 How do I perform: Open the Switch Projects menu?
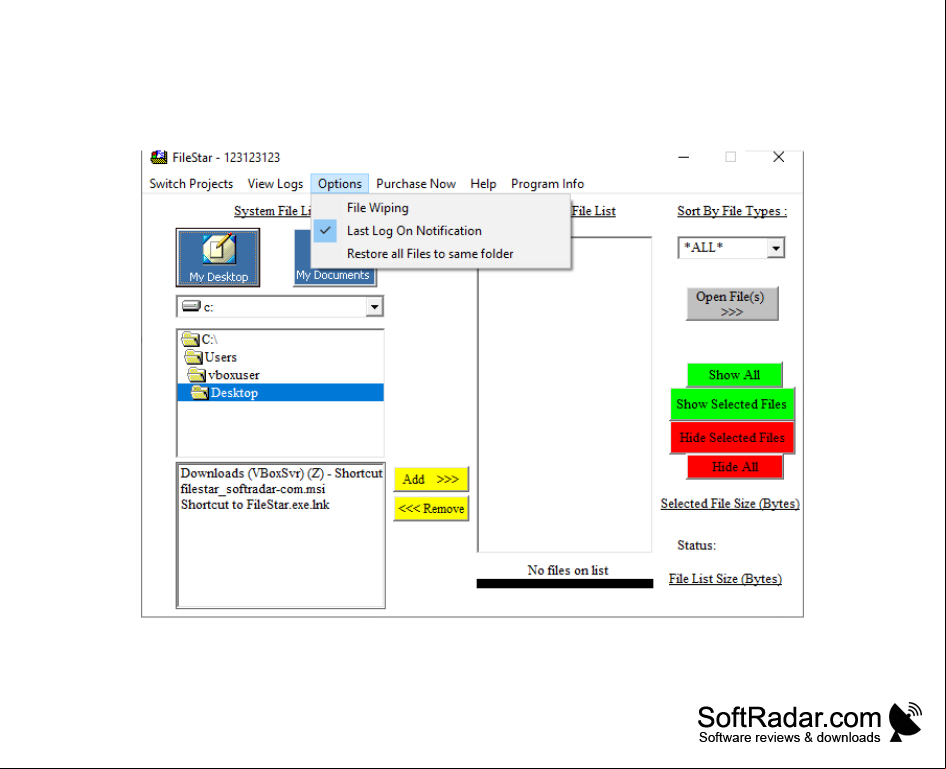[191, 183]
